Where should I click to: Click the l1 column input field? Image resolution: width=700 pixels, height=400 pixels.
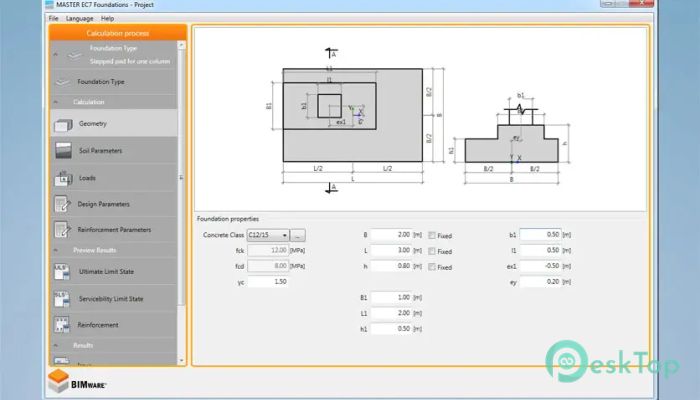540,250
